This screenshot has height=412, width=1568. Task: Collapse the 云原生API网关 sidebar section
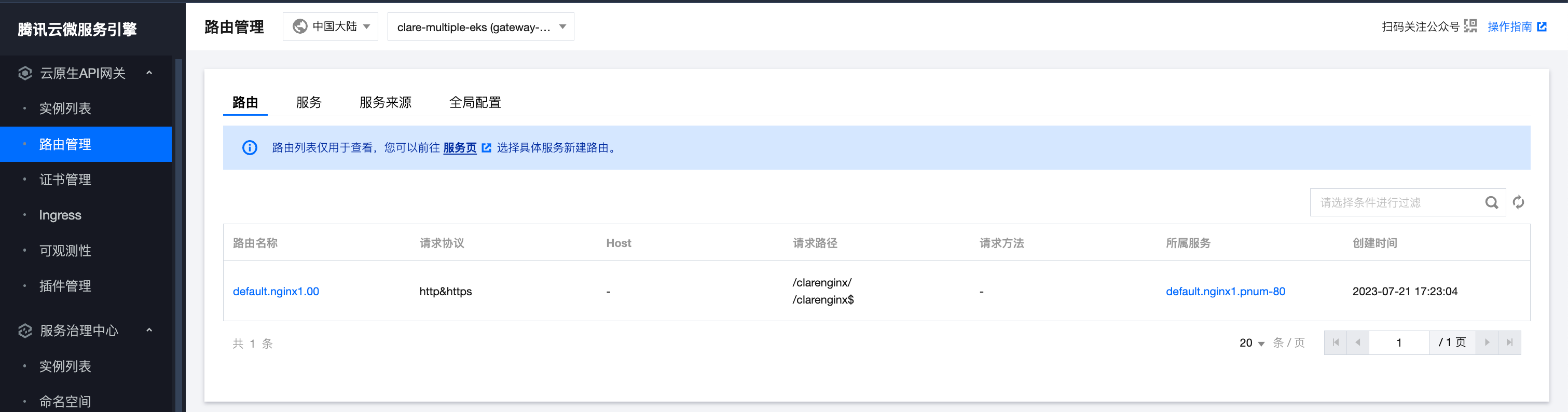click(x=149, y=73)
